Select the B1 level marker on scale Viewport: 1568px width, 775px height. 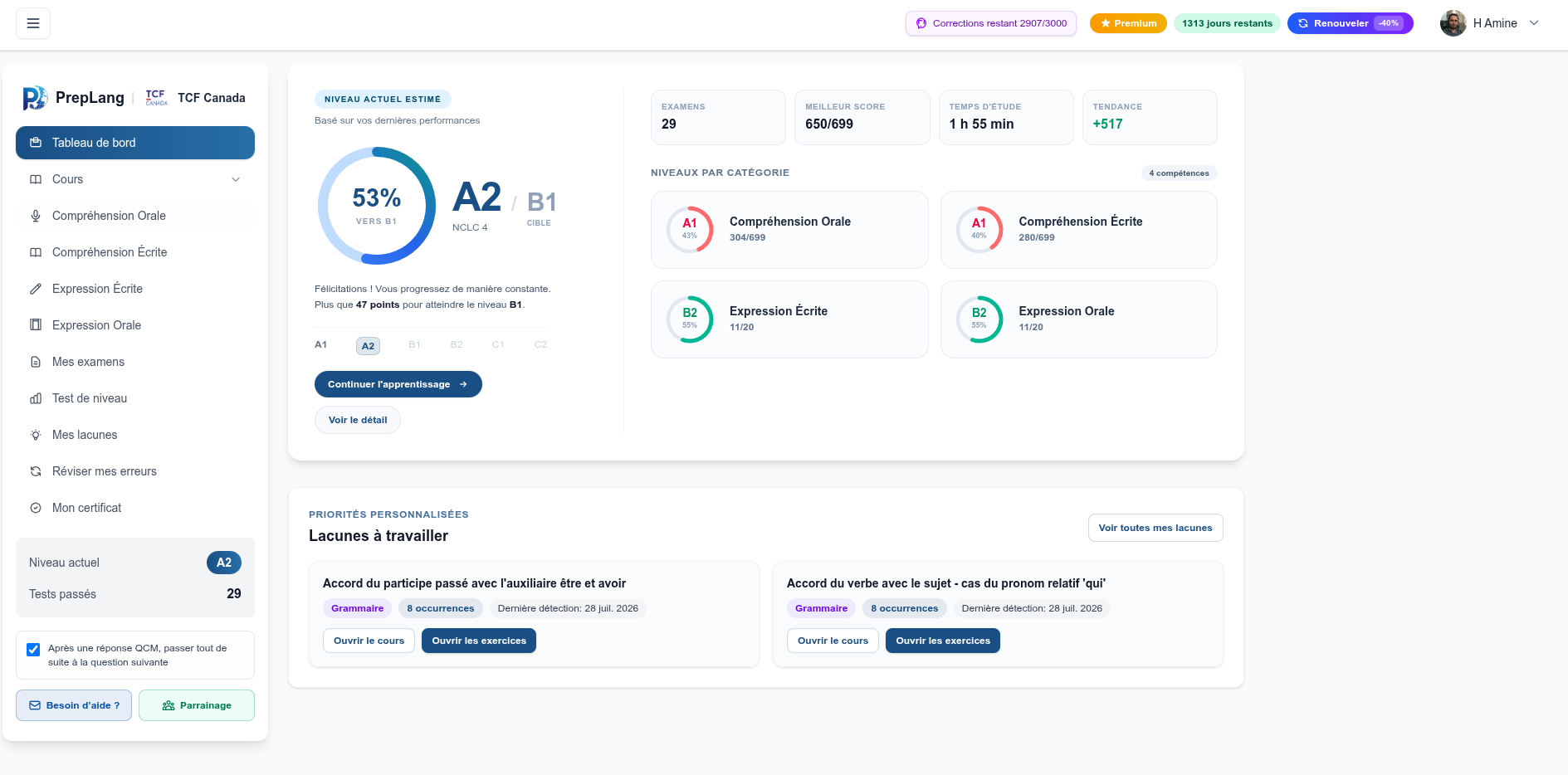(x=414, y=344)
